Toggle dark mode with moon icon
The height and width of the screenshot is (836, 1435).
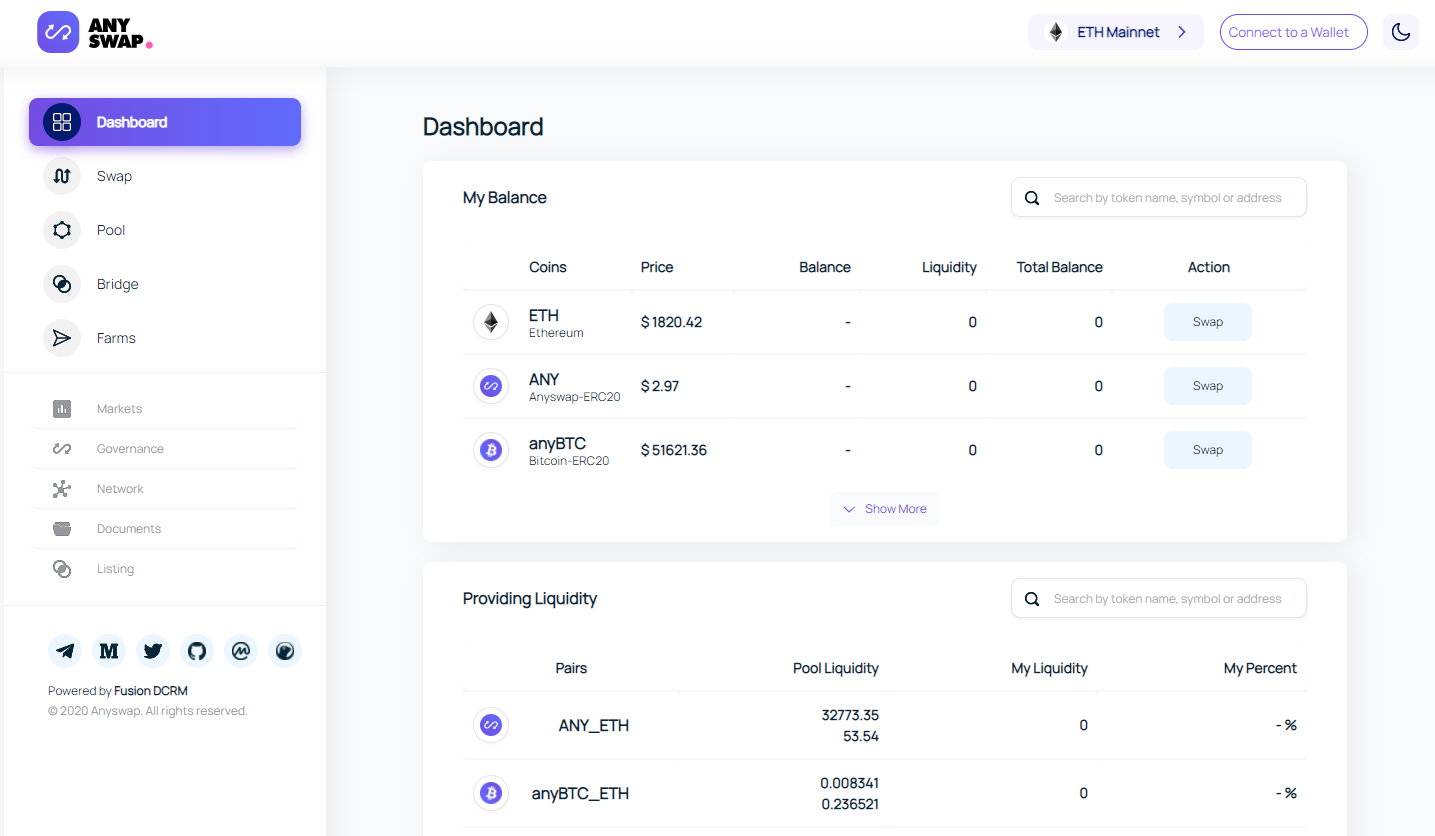click(x=1401, y=32)
